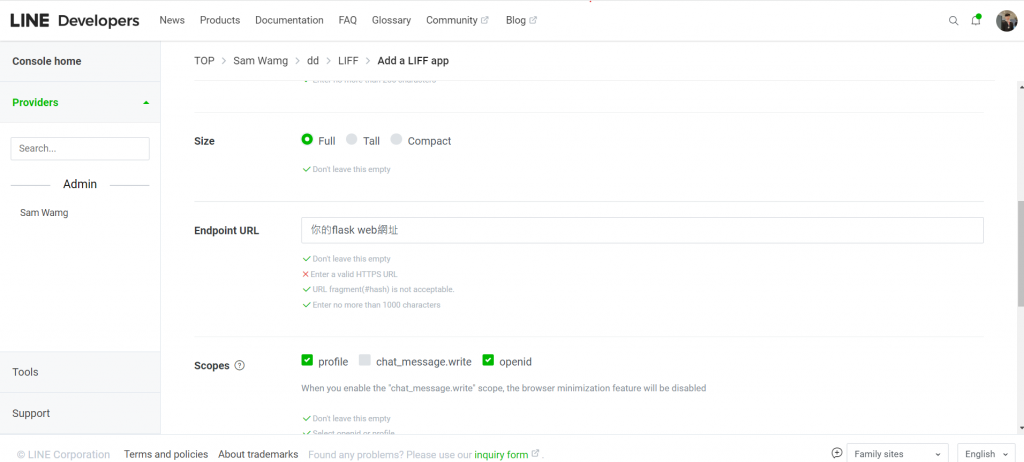Open the user profile avatar
1024x462 pixels.
[1006, 21]
